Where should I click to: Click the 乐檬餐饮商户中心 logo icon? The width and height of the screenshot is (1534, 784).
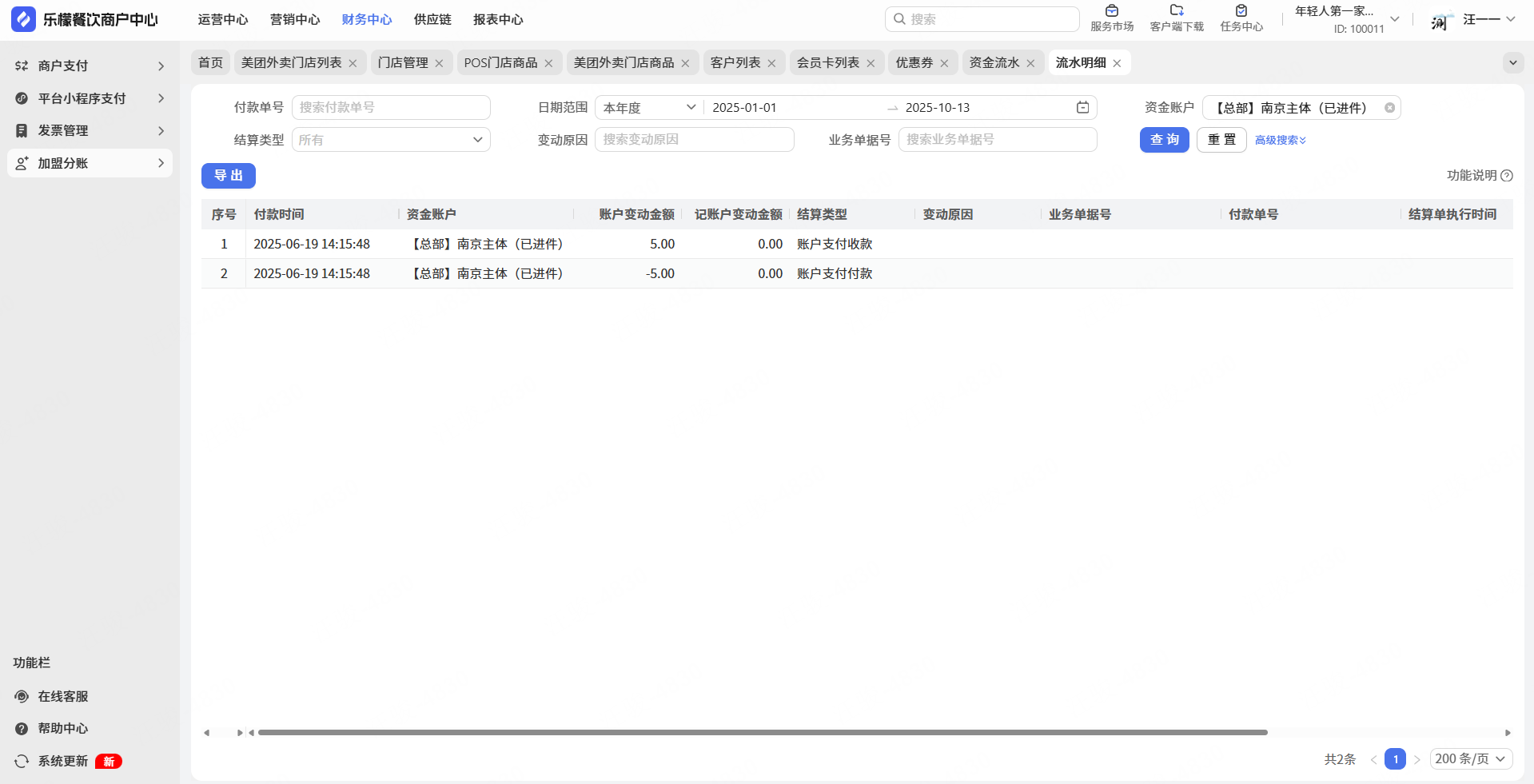pyautogui.click(x=23, y=19)
